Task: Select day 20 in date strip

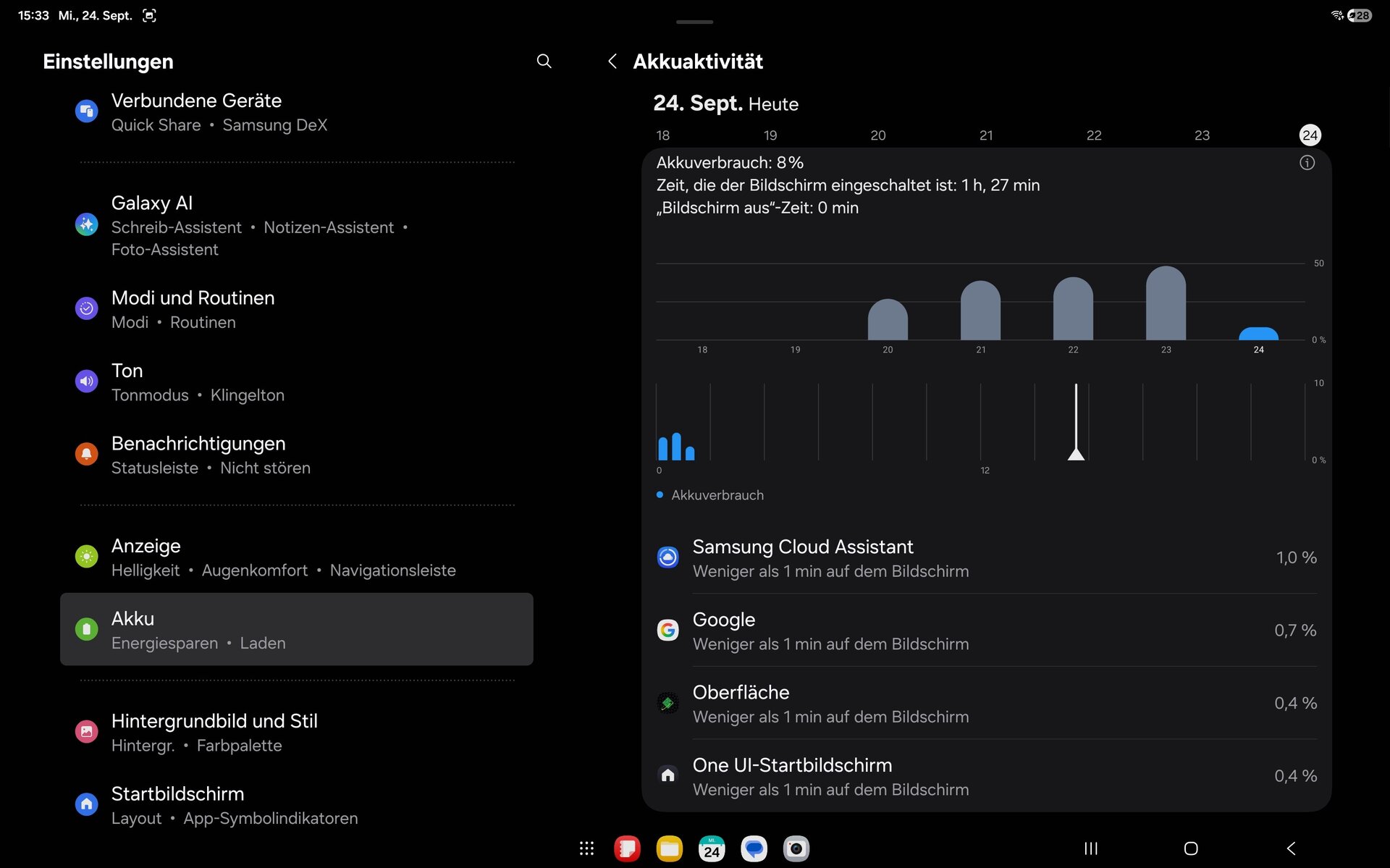Action: [x=877, y=135]
